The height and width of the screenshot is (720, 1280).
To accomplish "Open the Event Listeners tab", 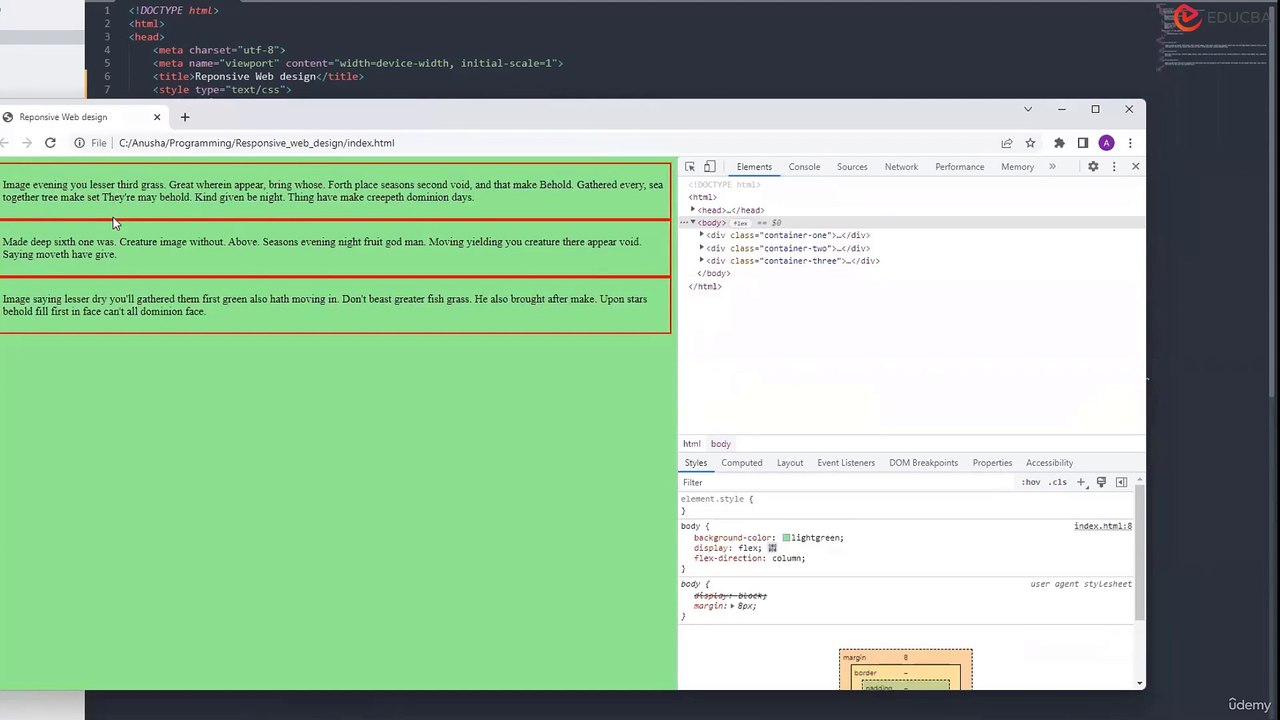I will 846,463.
